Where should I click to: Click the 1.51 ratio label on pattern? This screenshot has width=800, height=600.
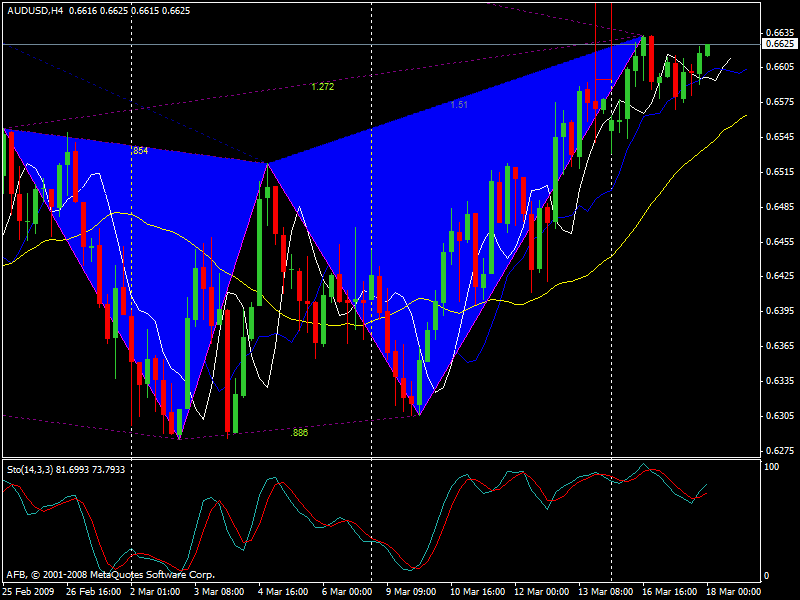(x=458, y=105)
